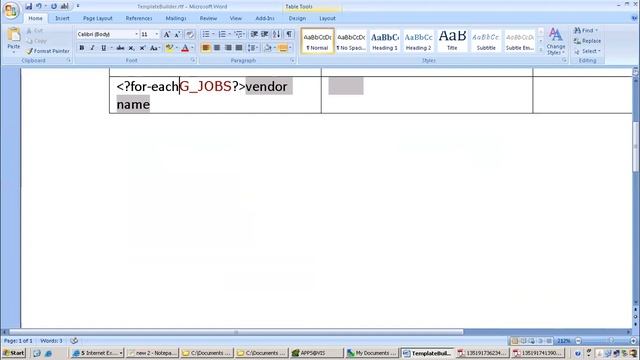Apply the text highlight color
This screenshot has width=640, height=360.
pyautogui.click(x=169, y=48)
